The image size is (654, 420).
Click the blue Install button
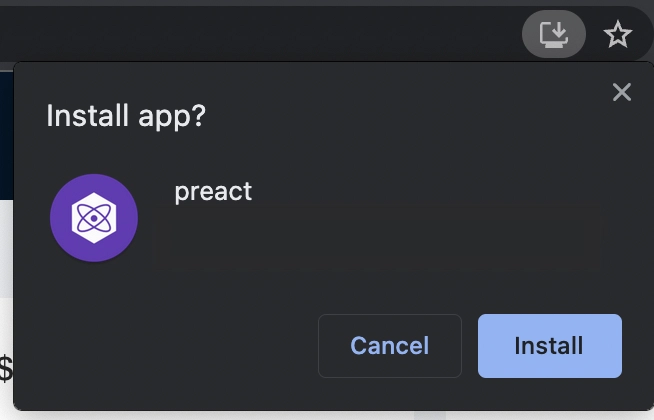pos(550,346)
